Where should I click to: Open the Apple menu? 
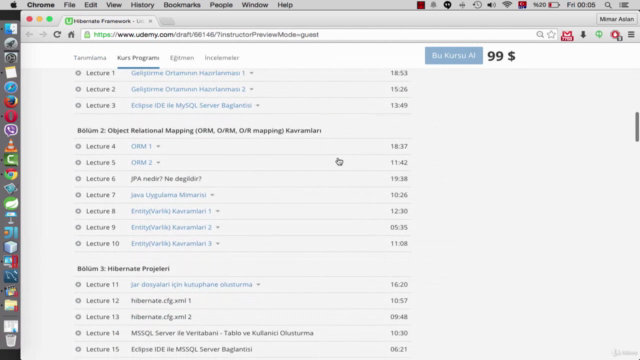[13, 5]
